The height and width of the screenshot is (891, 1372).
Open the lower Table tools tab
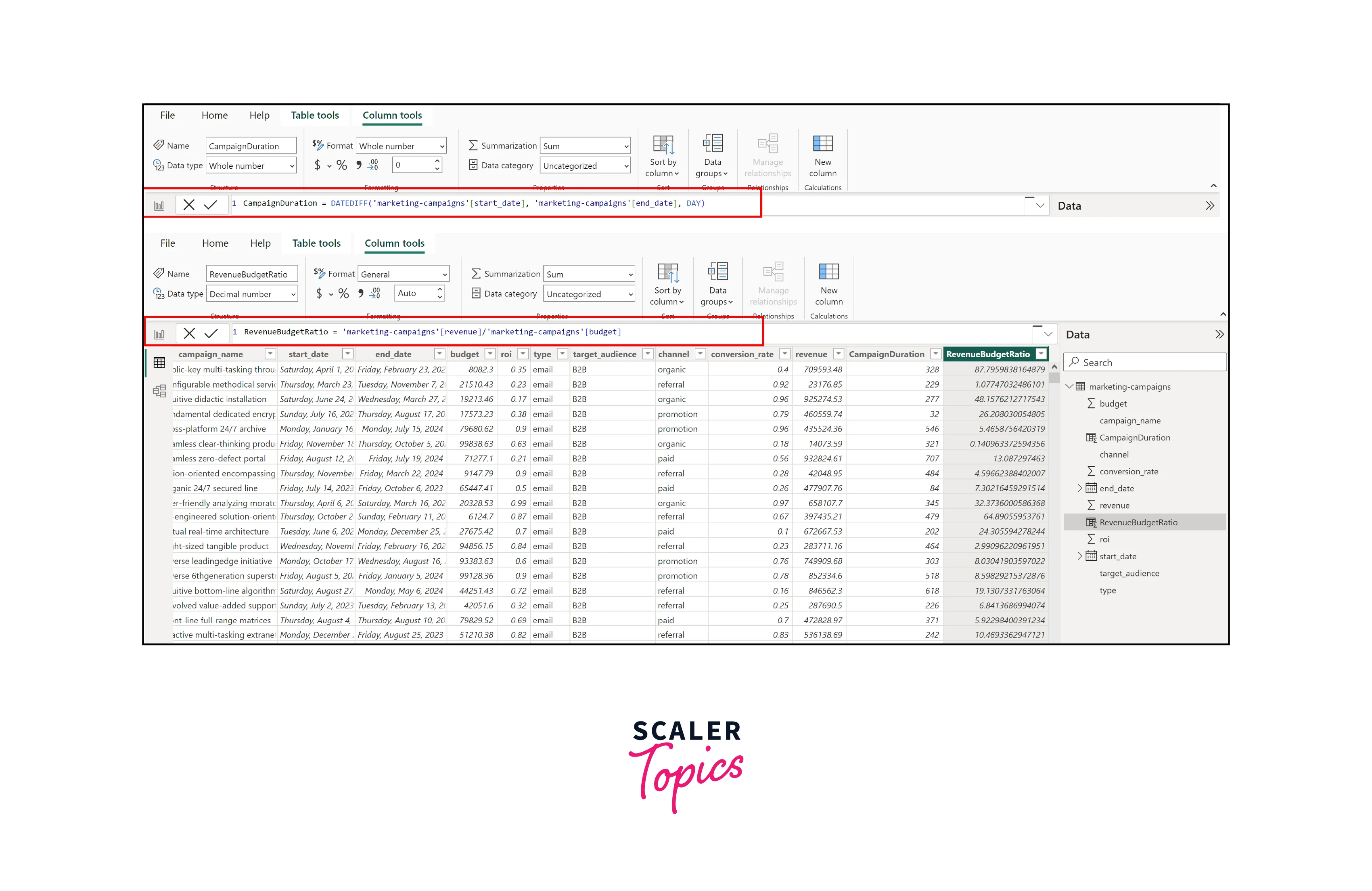316,243
